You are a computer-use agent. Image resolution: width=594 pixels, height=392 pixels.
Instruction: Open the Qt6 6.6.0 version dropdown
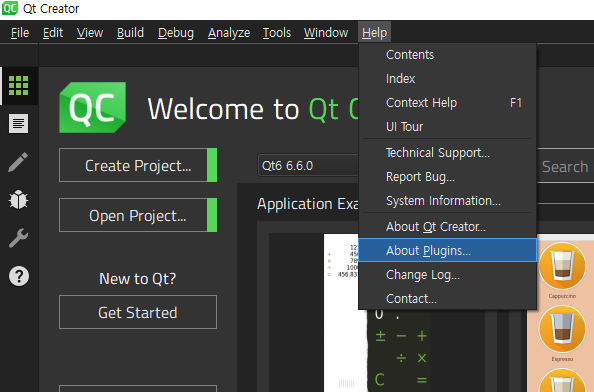[x=308, y=166]
